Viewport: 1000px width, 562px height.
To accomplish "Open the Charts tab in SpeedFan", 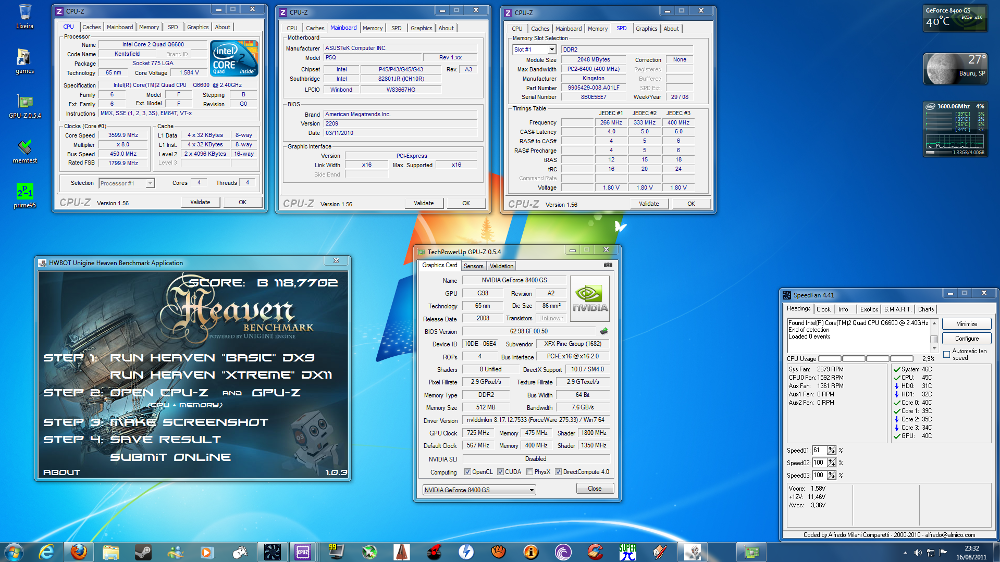I will click(x=926, y=309).
